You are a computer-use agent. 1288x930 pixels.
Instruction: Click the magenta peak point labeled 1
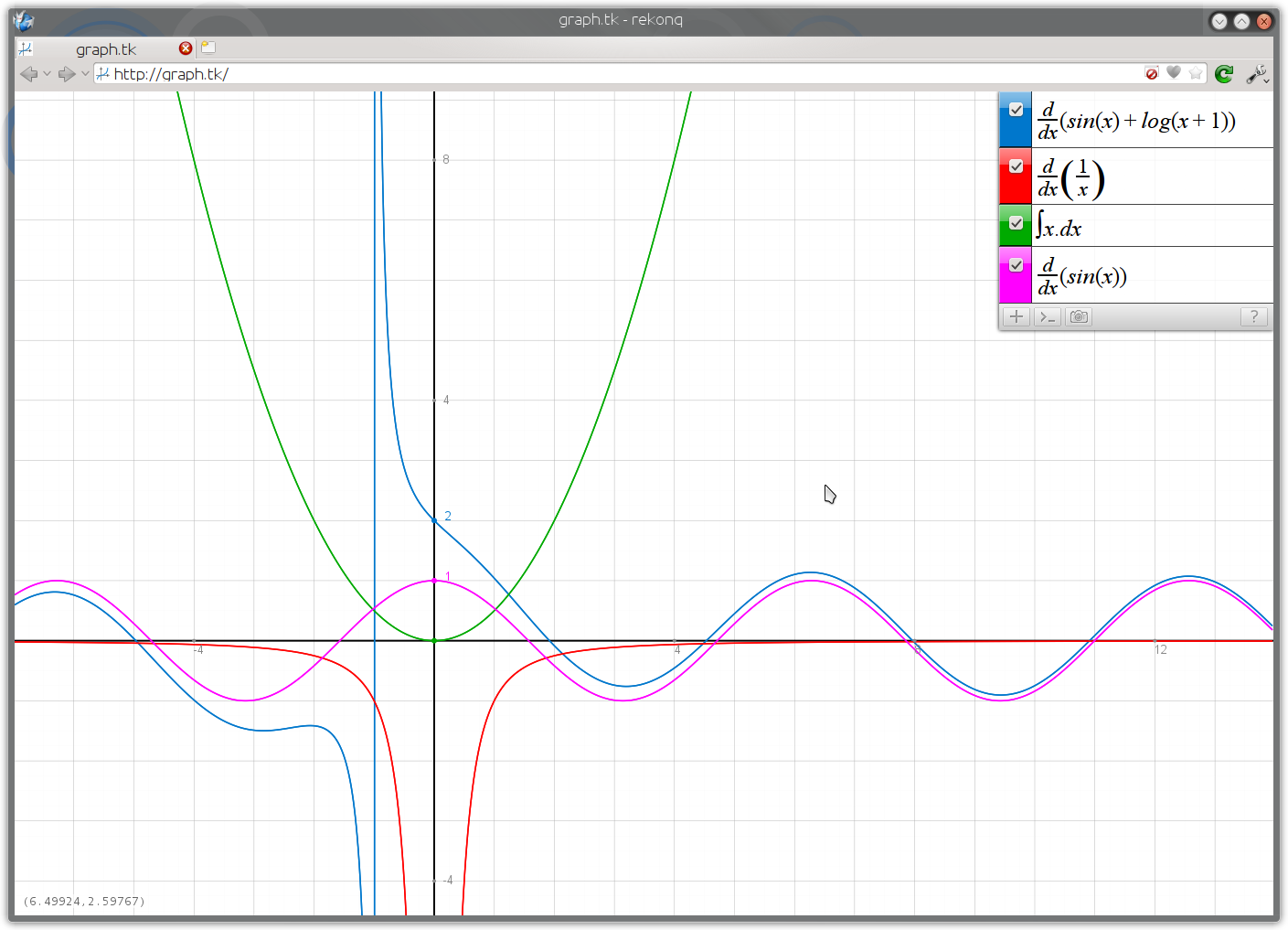click(x=434, y=581)
